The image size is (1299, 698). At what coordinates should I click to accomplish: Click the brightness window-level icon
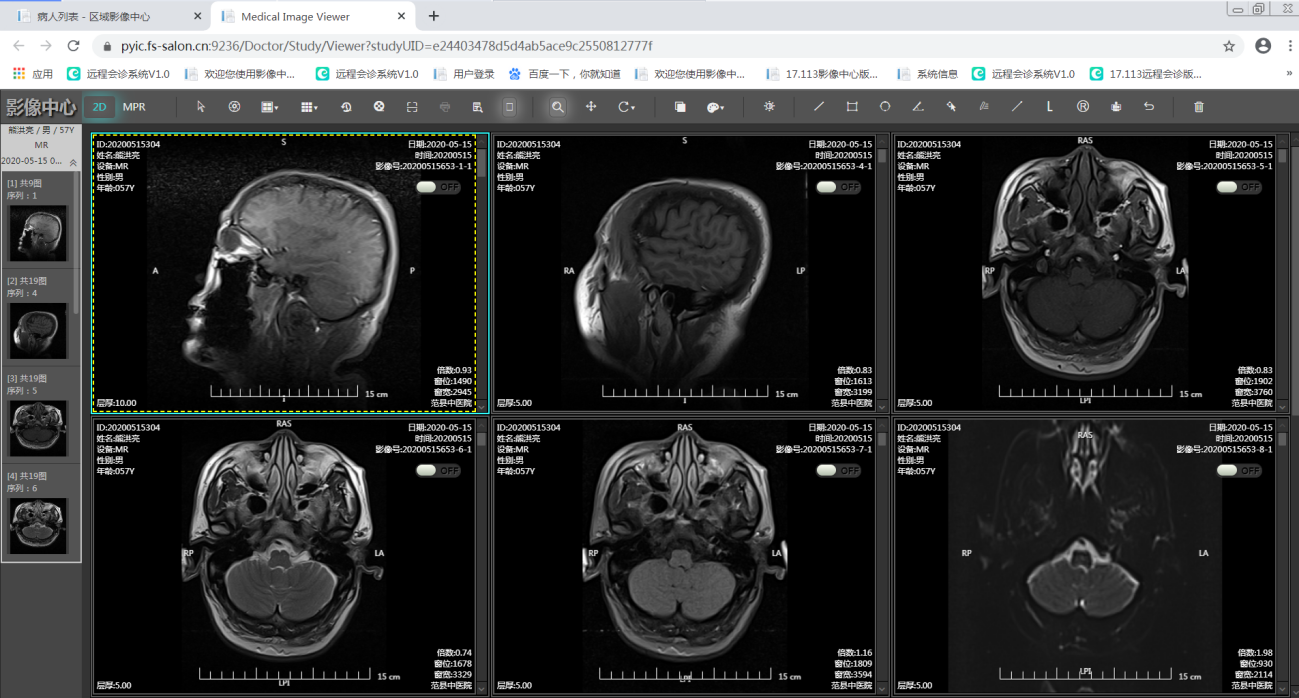click(x=769, y=107)
